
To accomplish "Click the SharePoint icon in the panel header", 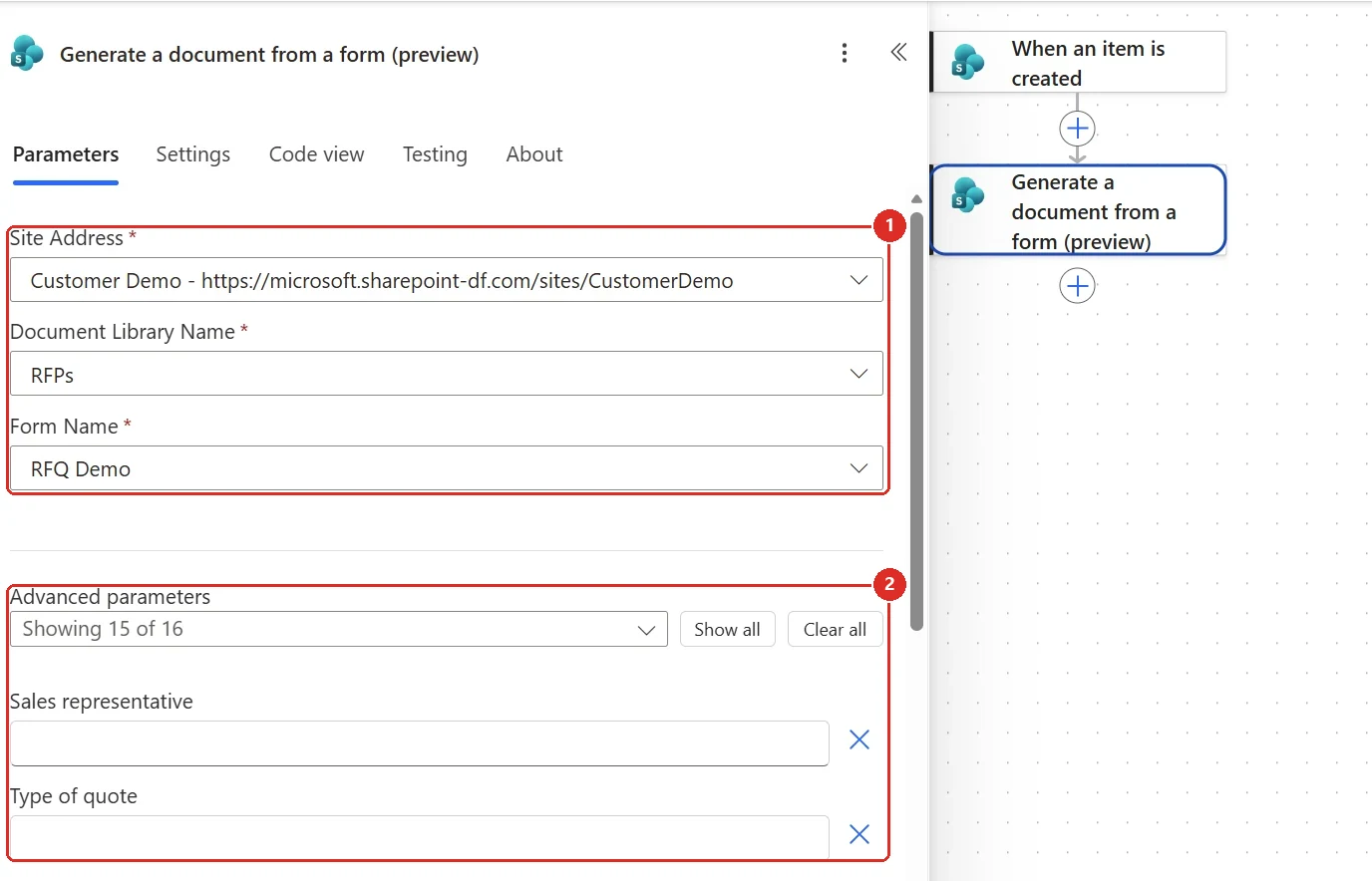I will [27, 53].
